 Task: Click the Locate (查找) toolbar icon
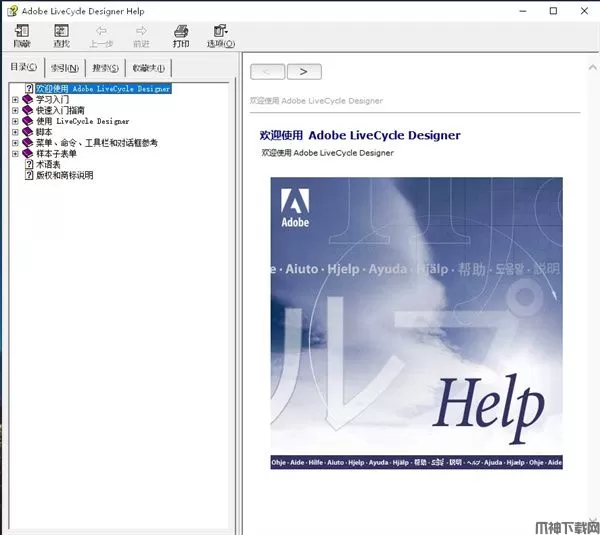click(x=61, y=36)
